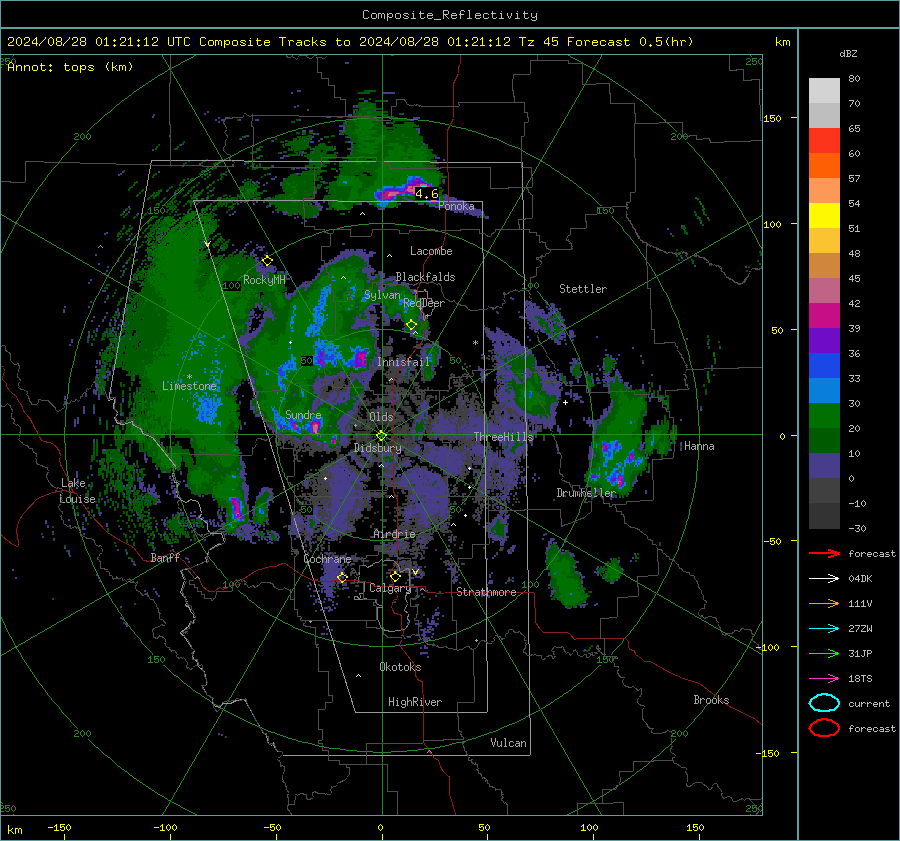
Task: Click the light gray 70-80 dBZ swatch
Action: click(824, 91)
